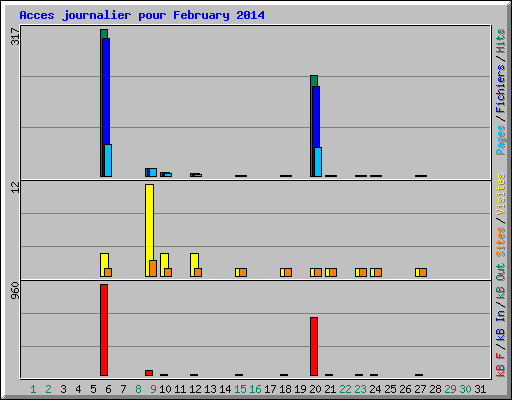Click the blue 'kB In' legend text
512x400 pixels.
coord(500,325)
